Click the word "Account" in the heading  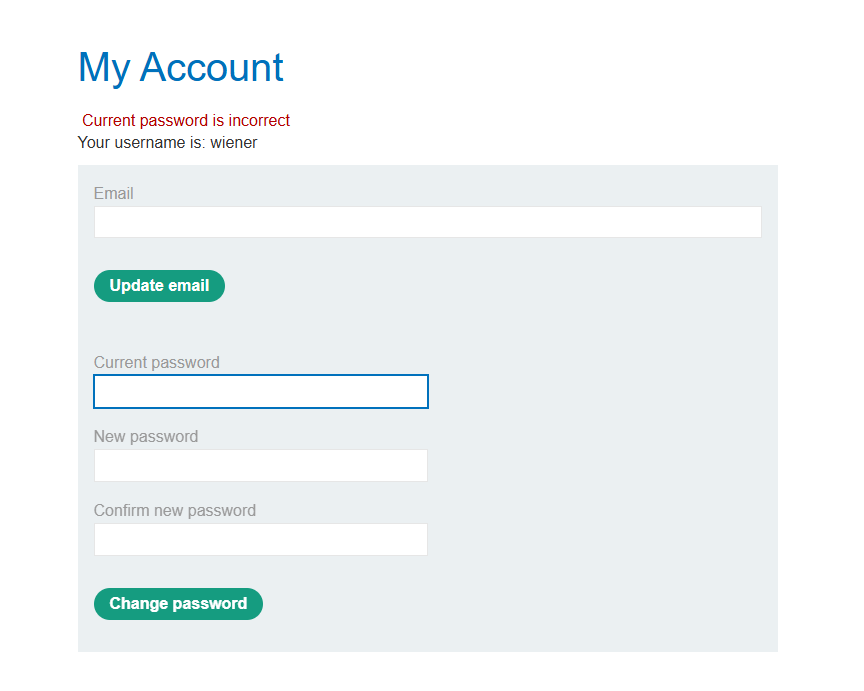(212, 67)
